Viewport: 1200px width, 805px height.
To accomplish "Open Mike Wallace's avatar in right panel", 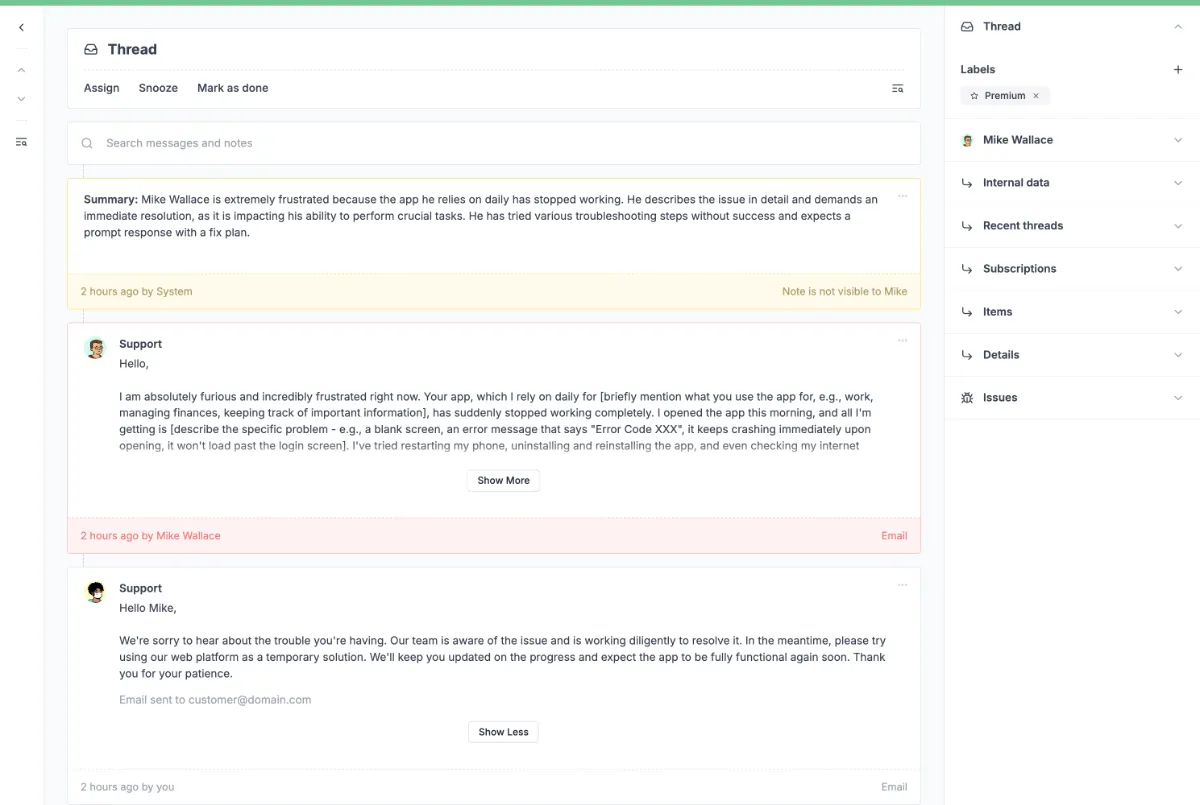I will click(x=967, y=140).
